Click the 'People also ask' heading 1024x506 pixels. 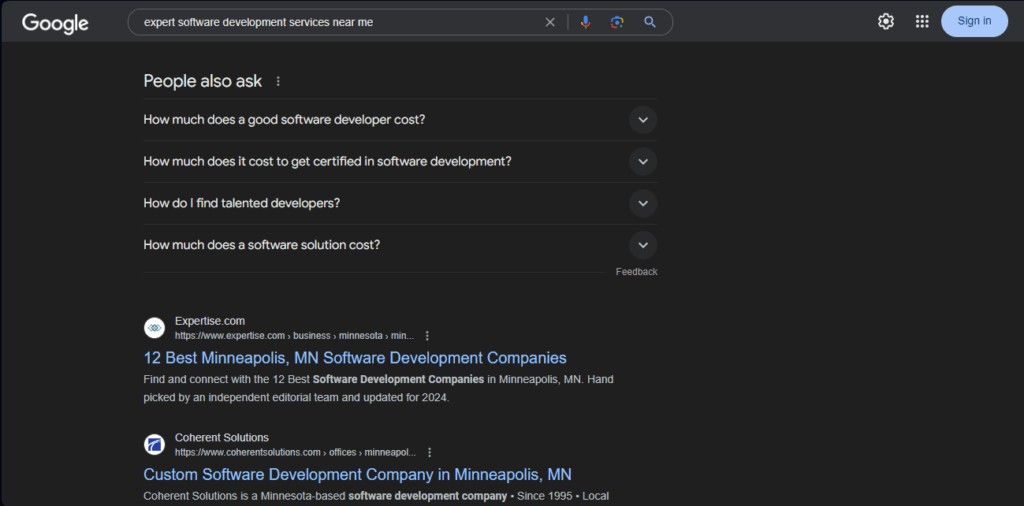point(202,82)
